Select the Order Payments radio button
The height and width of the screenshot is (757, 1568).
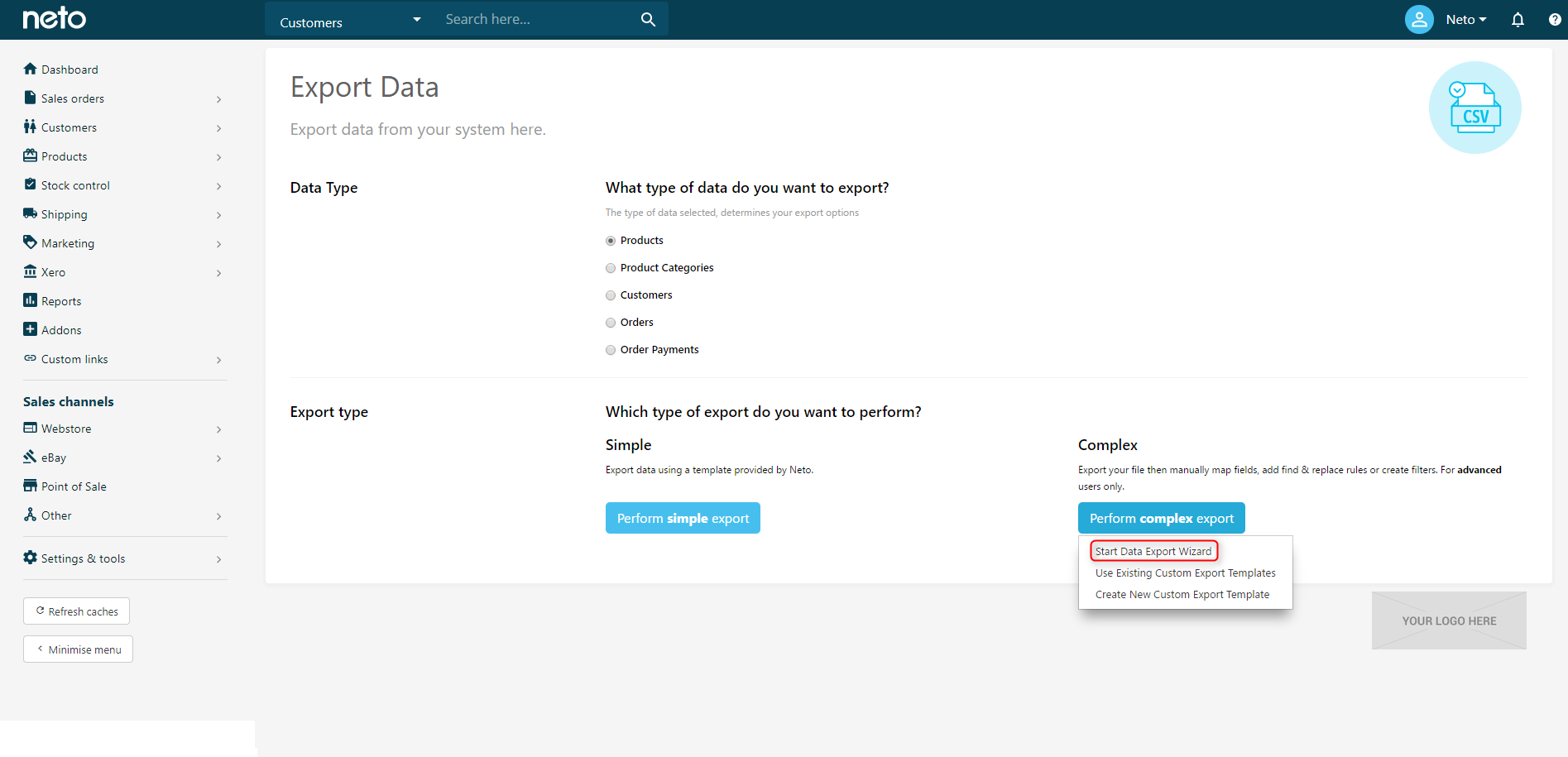[x=611, y=350]
